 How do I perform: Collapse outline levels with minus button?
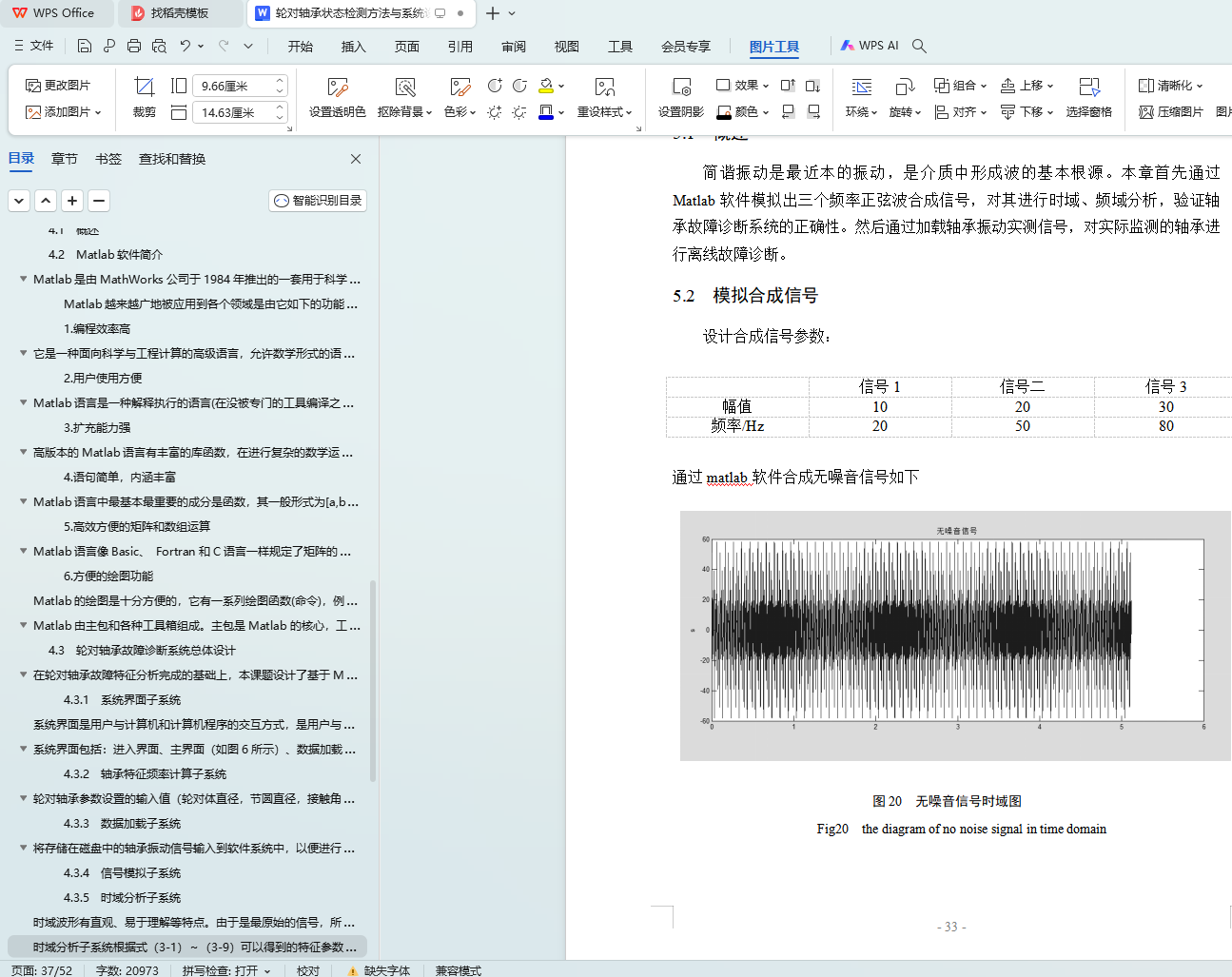click(x=99, y=201)
